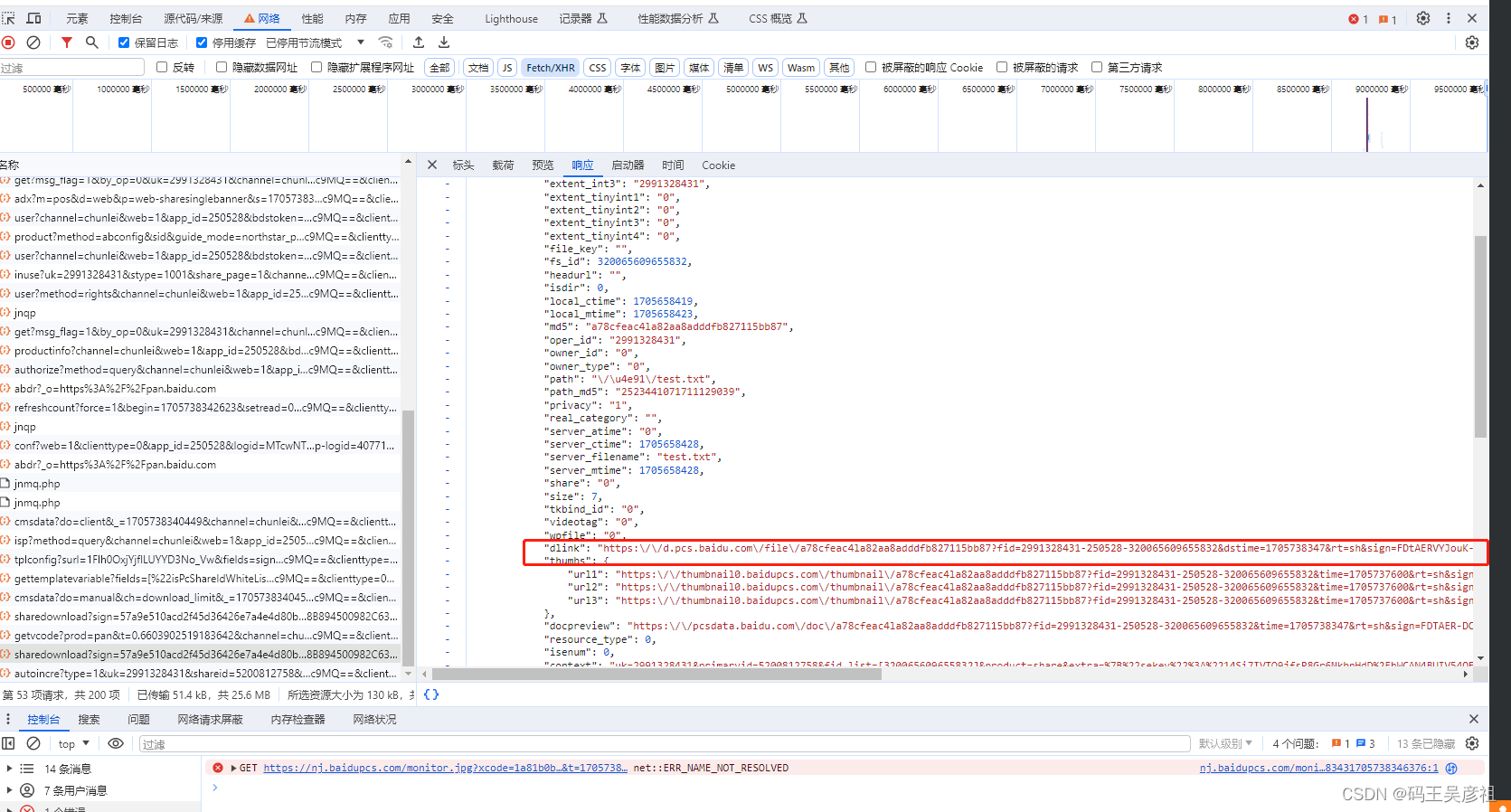This screenshot has height=812, width=1511.
Task: Close the request details pane
Action: pos(432,165)
